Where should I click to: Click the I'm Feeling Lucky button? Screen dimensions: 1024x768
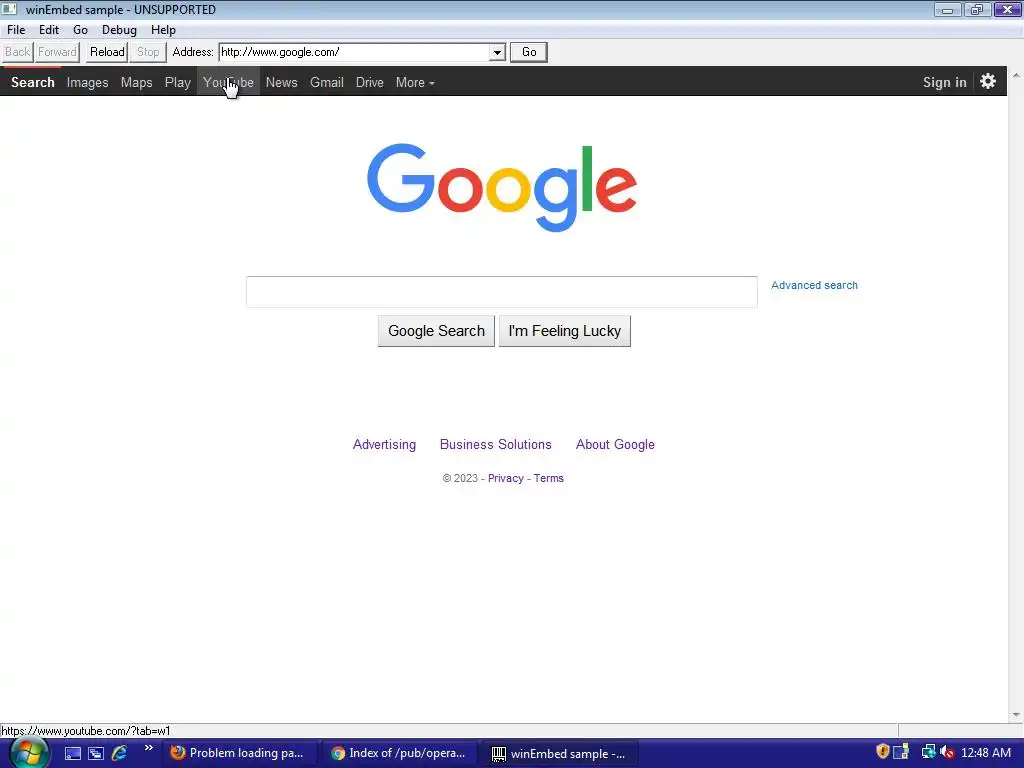[x=565, y=331]
